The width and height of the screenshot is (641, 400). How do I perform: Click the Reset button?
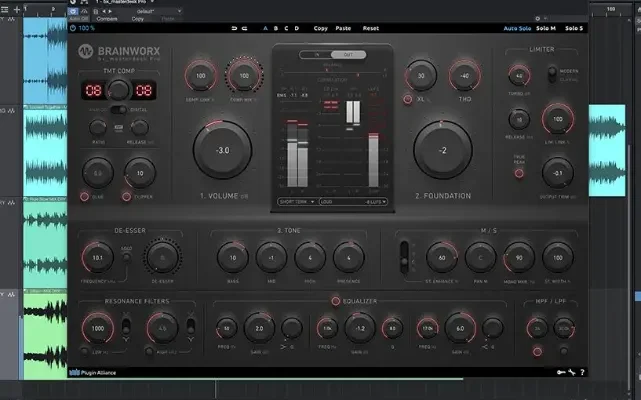[371, 28]
